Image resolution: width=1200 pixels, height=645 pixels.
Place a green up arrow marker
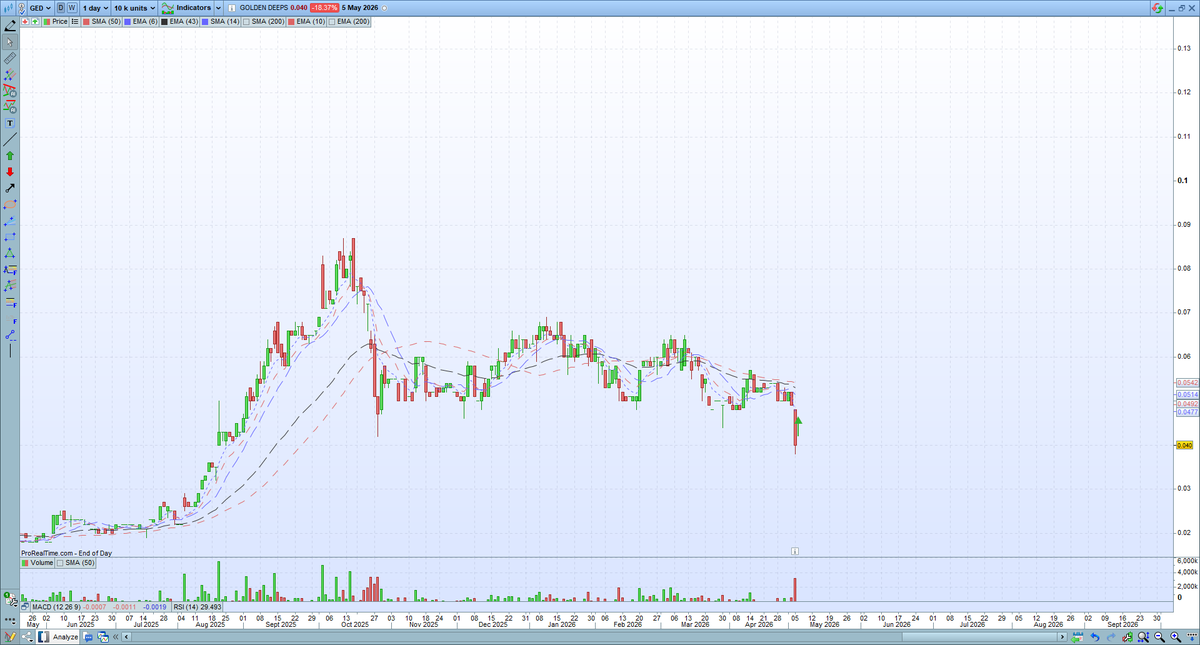[10, 156]
